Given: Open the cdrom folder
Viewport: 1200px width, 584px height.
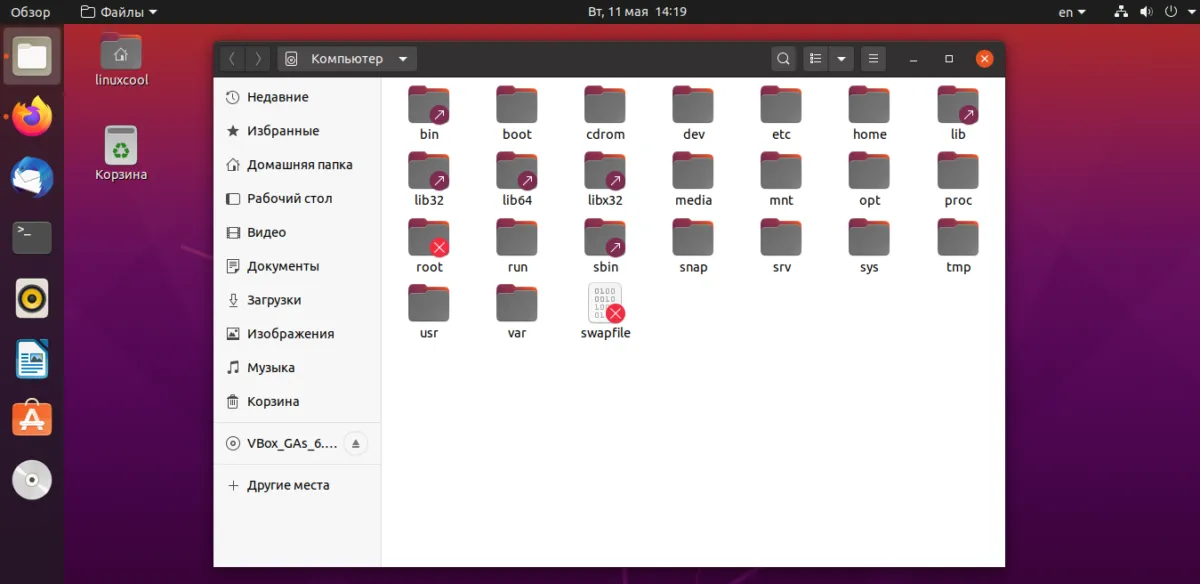Looking at the screenshot, I should pyautogui.click(x=605, y=112).
